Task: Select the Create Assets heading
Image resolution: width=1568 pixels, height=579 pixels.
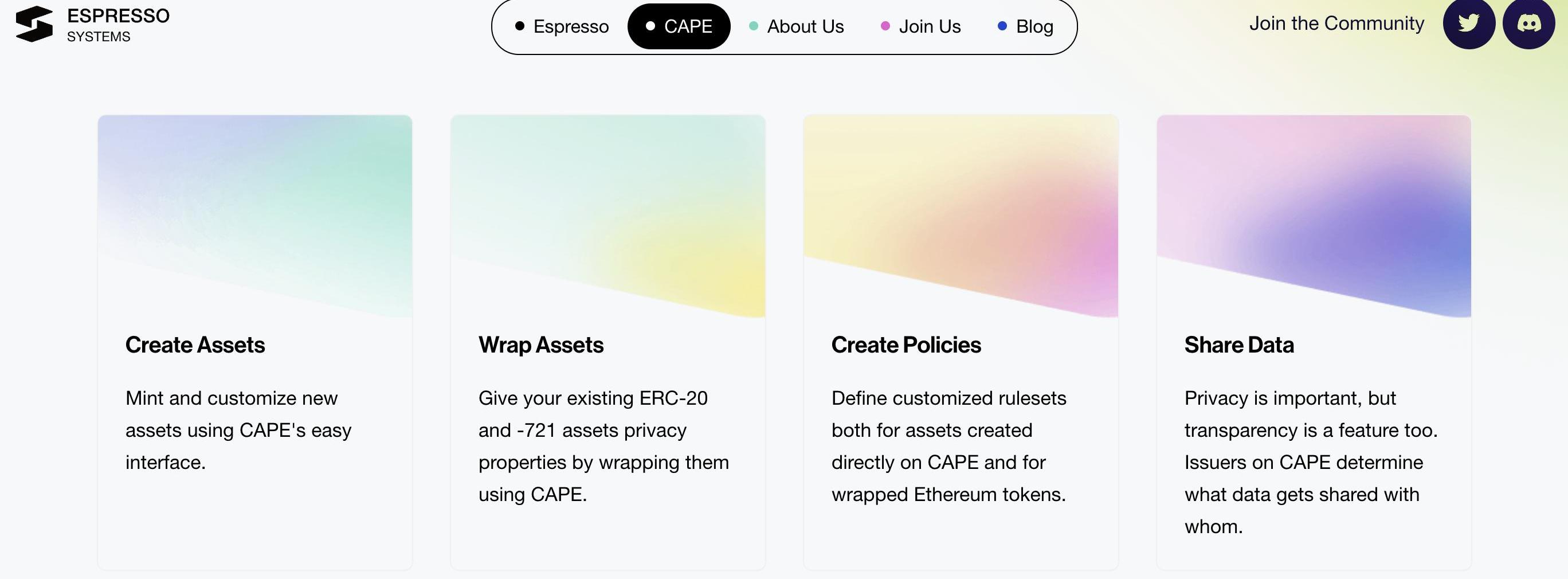Action: click(195, 345)
